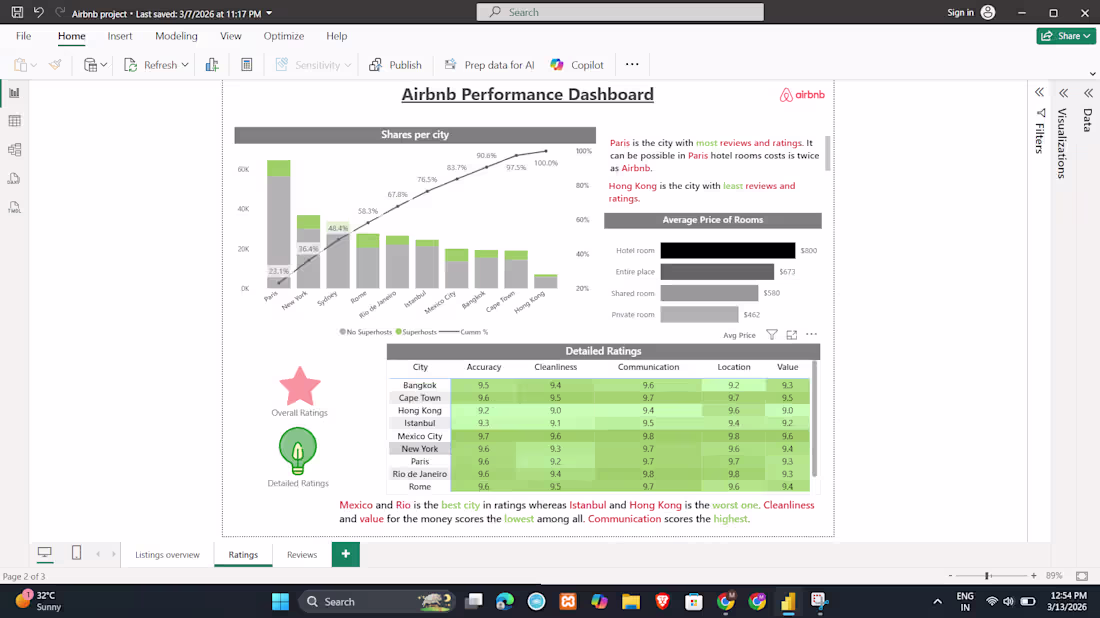Switch to the Modeling ribbon tab
1100x618 pixels.
[x=176, y=36]
